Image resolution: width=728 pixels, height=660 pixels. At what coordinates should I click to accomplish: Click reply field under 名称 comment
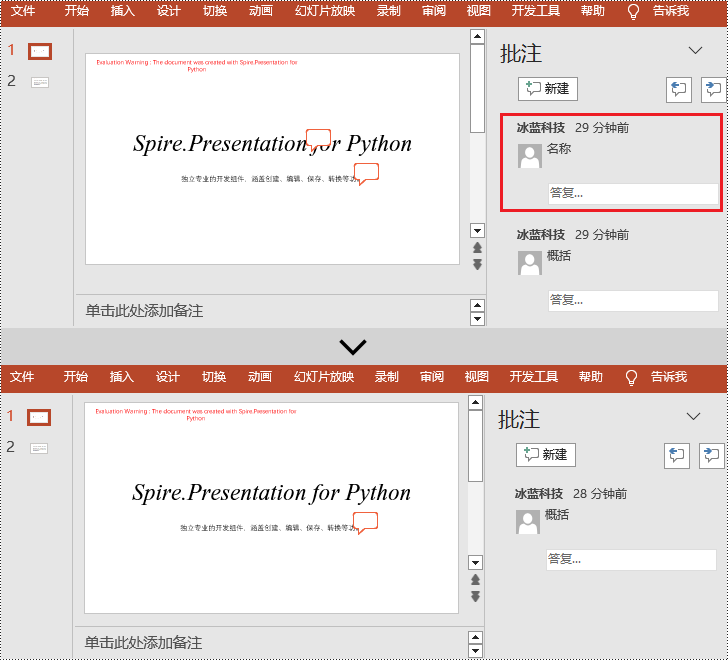633,193
